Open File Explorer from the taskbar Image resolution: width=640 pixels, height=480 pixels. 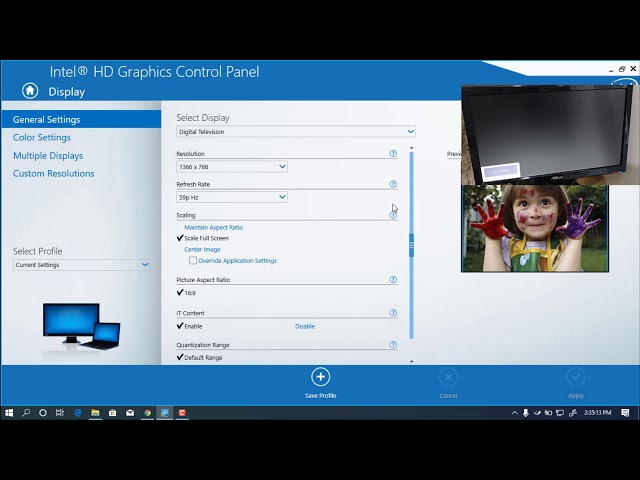pyautogui.click(x=95, y=413)
